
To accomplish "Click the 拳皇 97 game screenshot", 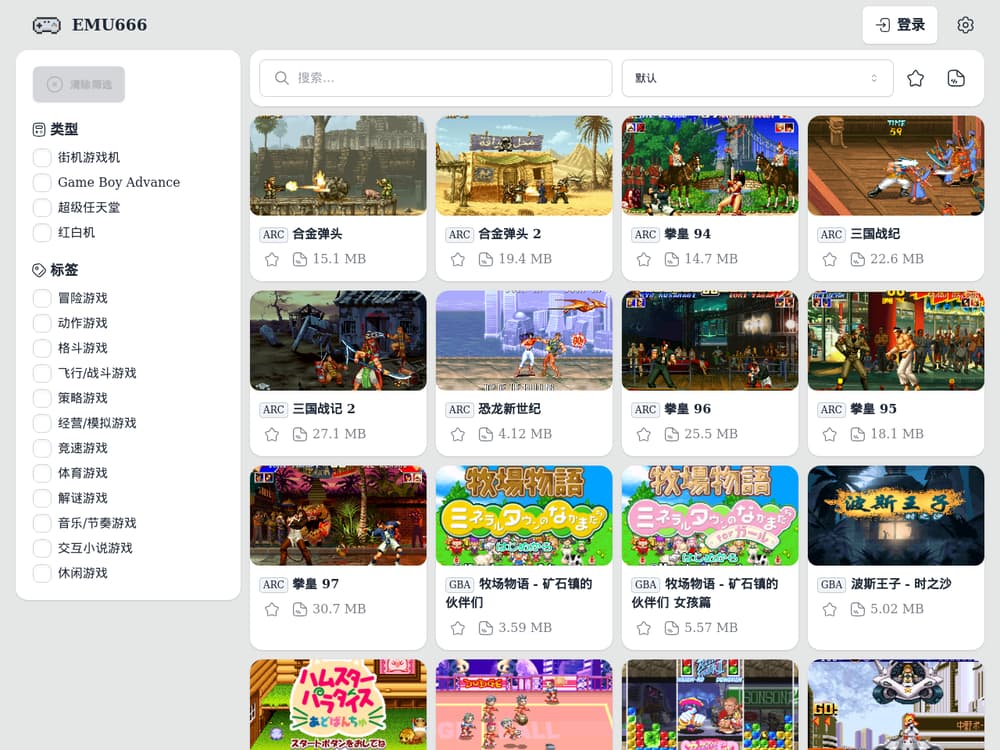I will 338,515.
